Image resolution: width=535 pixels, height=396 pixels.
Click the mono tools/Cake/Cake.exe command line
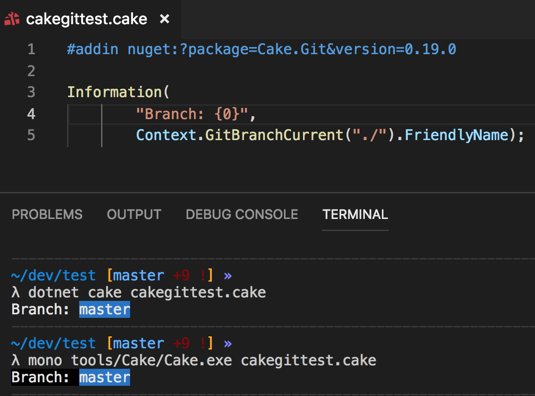202,360
